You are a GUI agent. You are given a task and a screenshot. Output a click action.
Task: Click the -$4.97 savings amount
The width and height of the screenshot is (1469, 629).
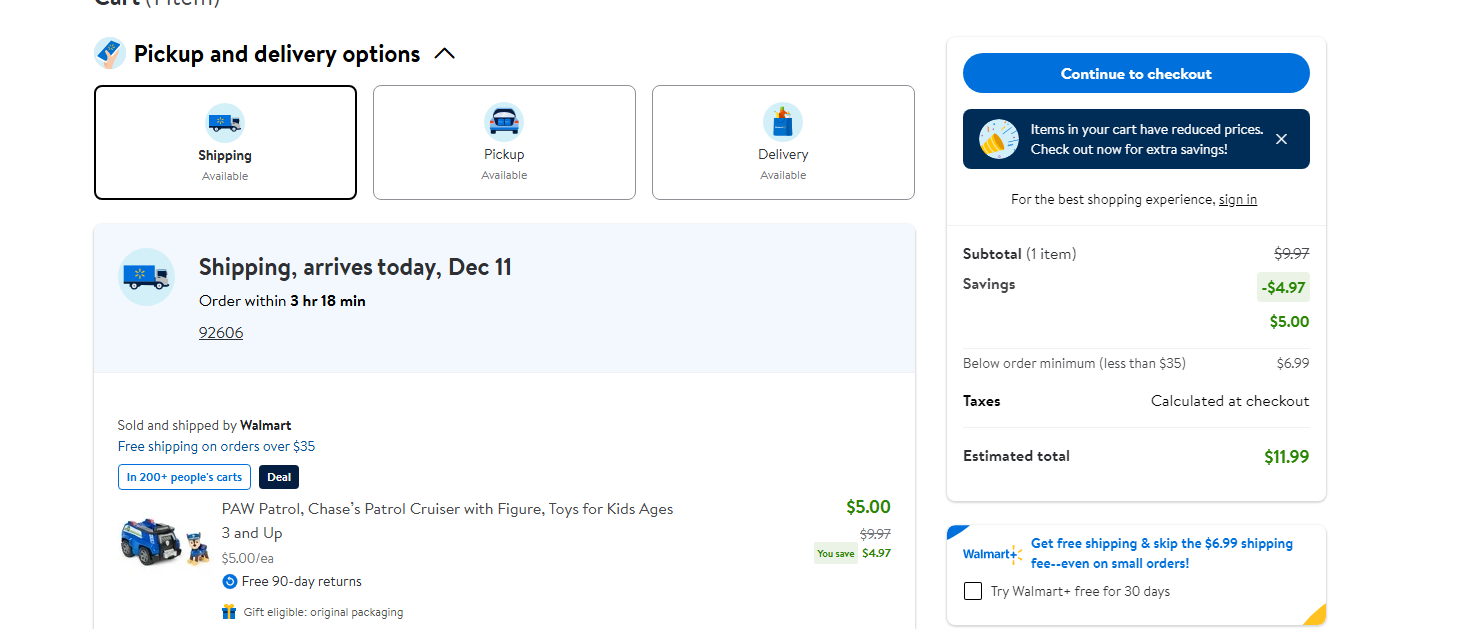coord(1283,287)
